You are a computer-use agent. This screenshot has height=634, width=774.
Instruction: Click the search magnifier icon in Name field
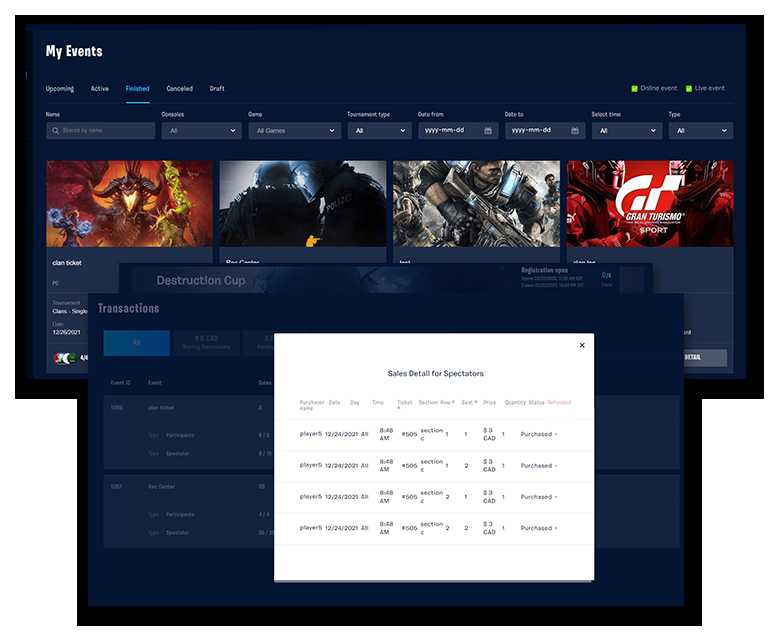pyautogui.click(x=54, y=131)
